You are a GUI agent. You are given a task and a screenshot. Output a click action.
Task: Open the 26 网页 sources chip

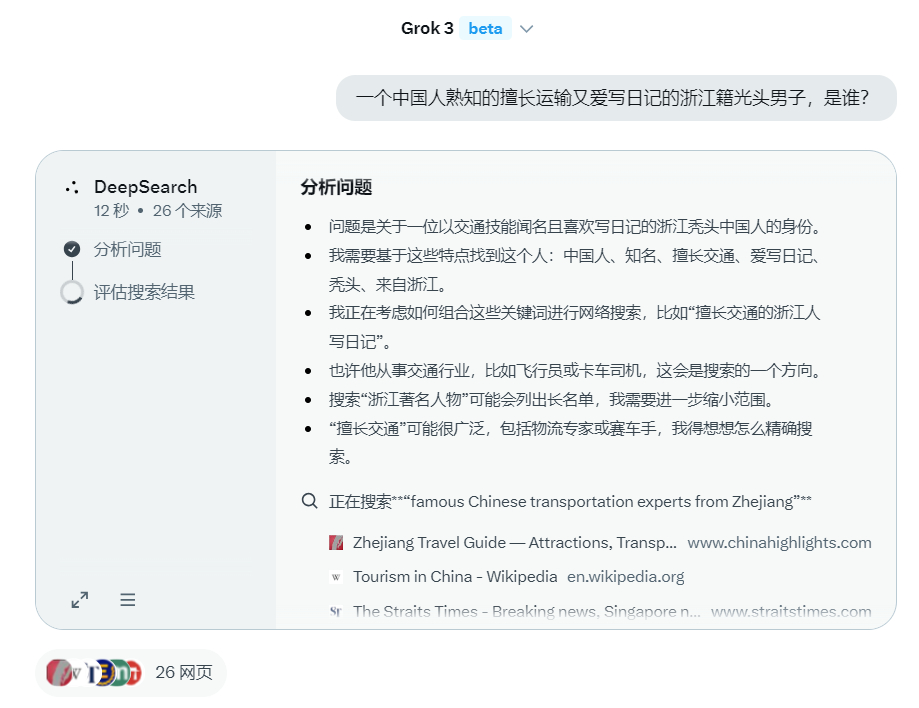(x=131, y=672)
